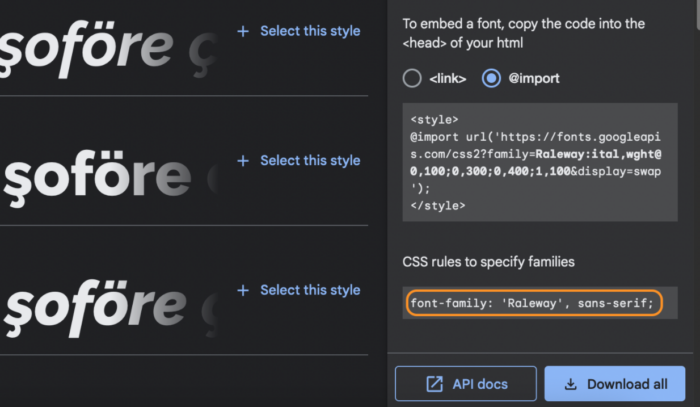Click the plus icon of the top style row
This screenshot has height=407, width=700.
[243, 31]
